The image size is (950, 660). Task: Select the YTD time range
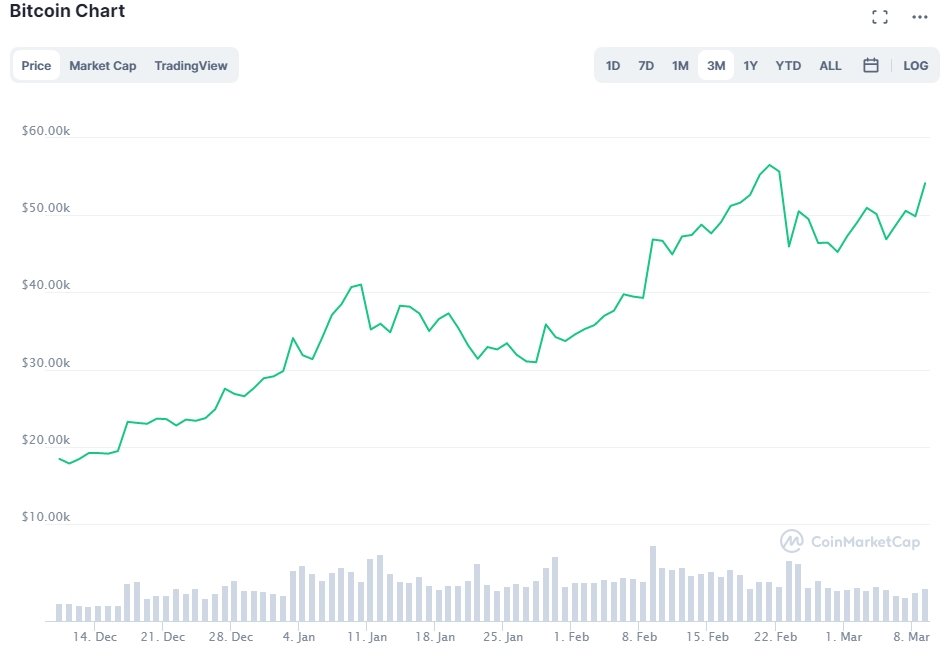(x=788, y=66)
